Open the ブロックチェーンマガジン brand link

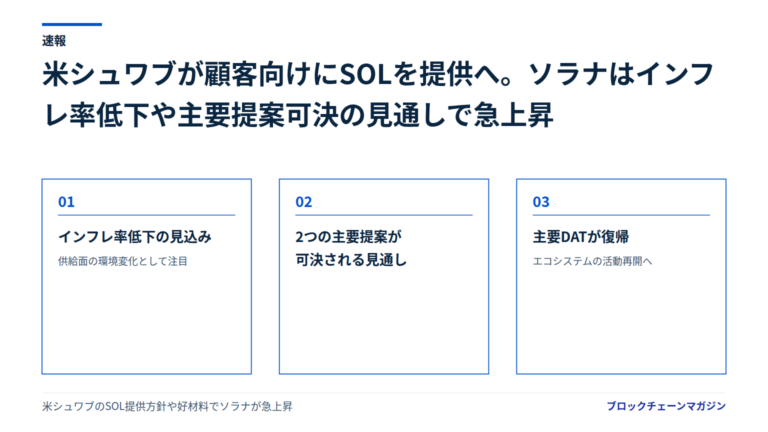tap(666, 406)
